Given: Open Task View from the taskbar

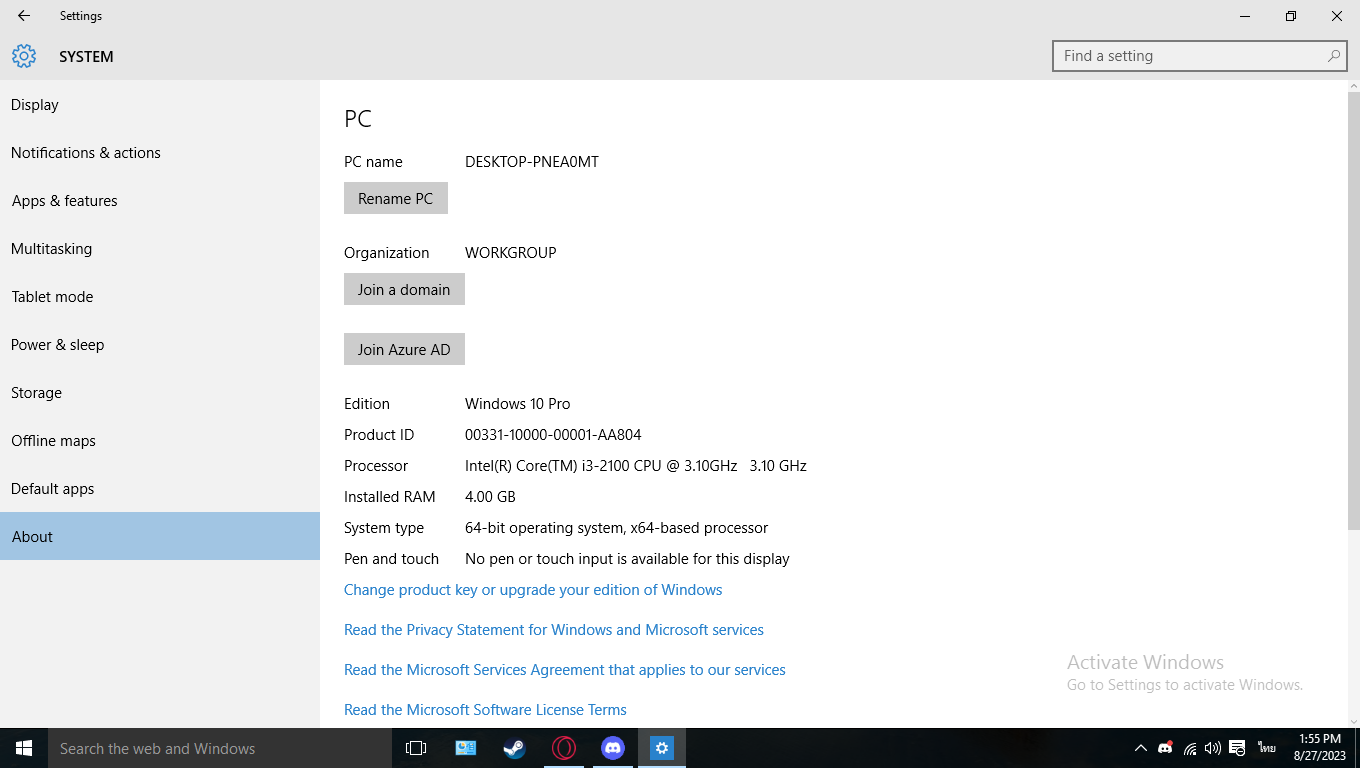Looking at the screenshot, I should tap(416, 748).
